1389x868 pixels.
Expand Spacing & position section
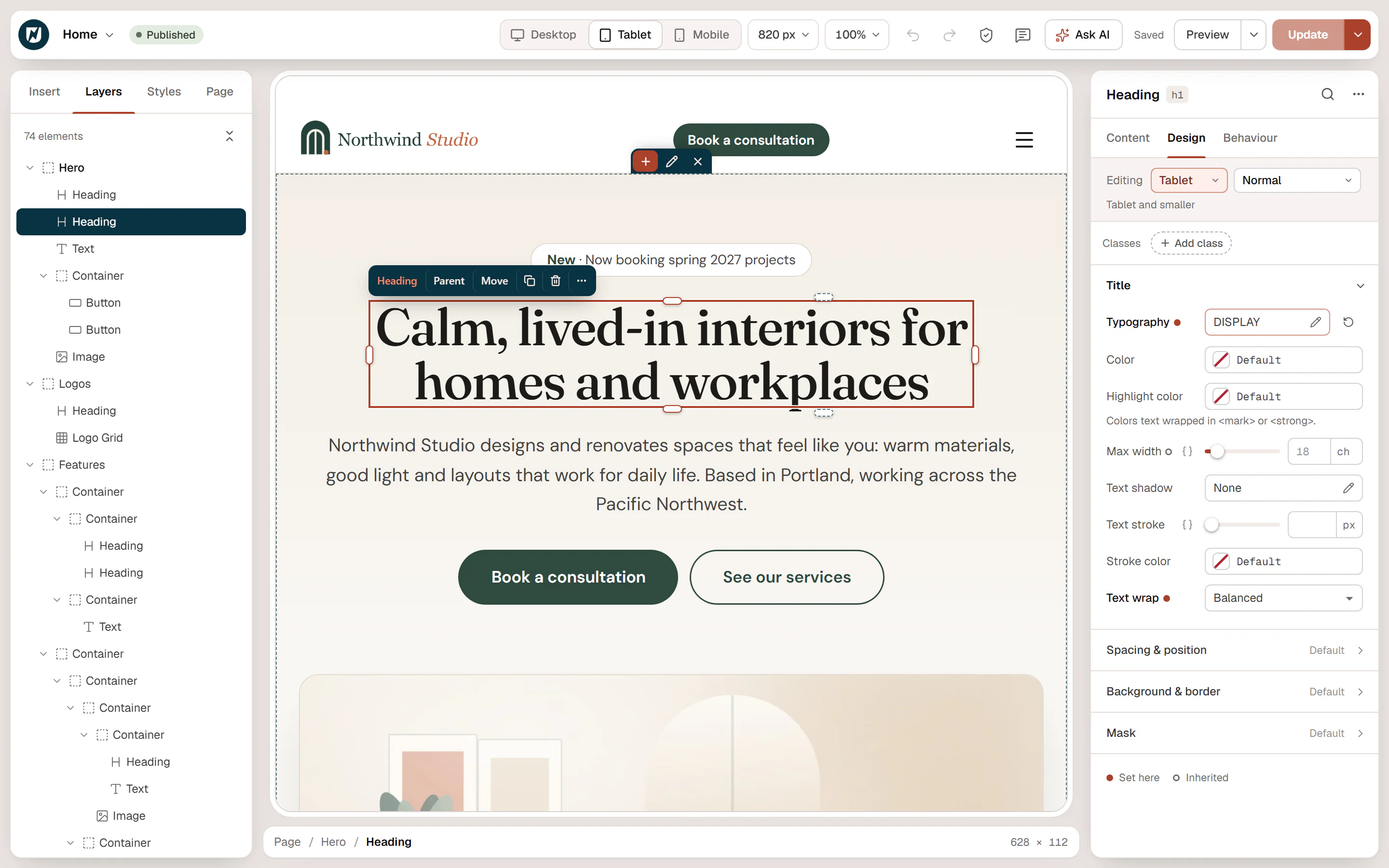pyautogui.click(x=1234, y=650)
